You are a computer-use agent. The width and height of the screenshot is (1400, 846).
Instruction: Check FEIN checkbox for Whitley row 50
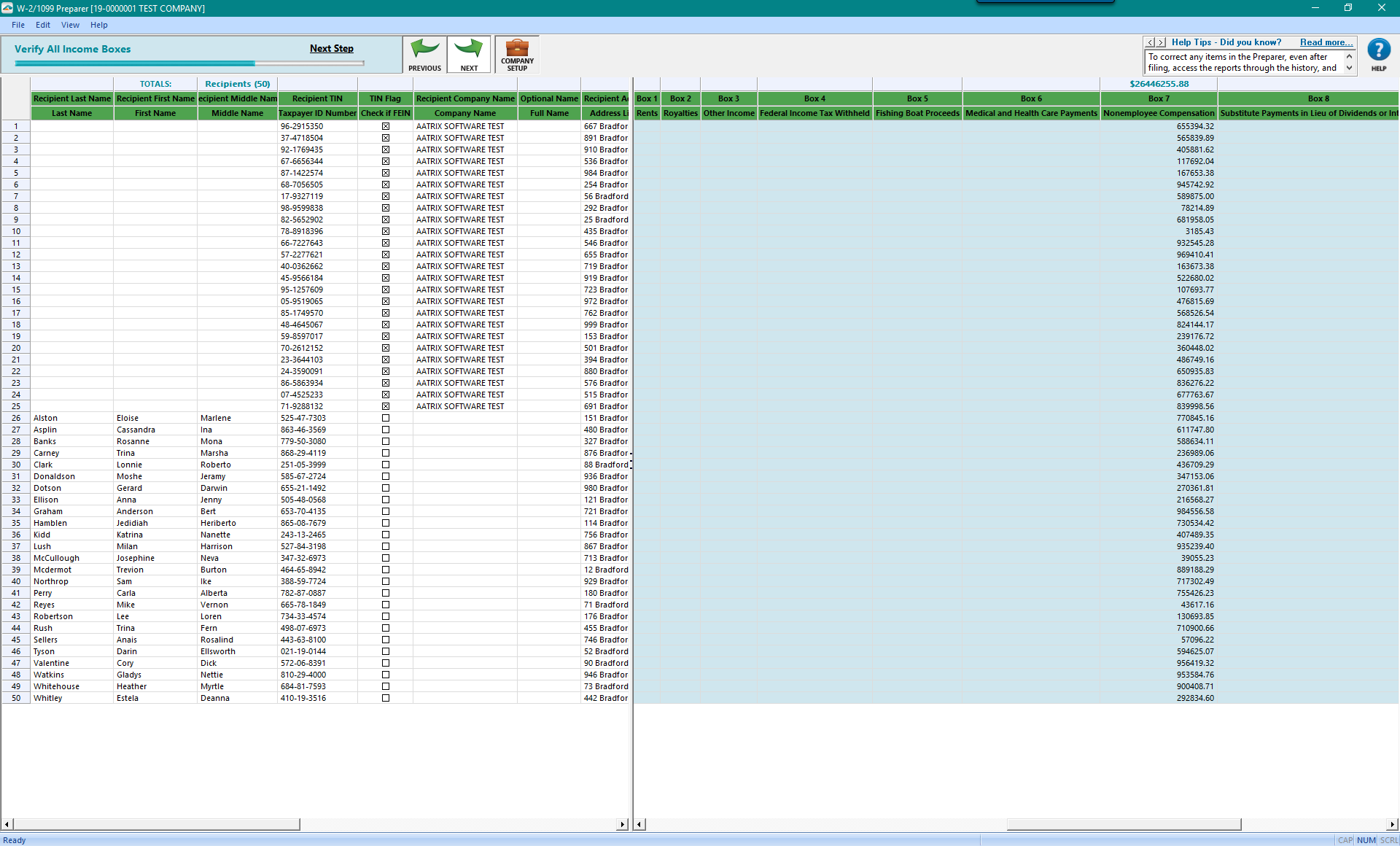(x=386, y=698)
